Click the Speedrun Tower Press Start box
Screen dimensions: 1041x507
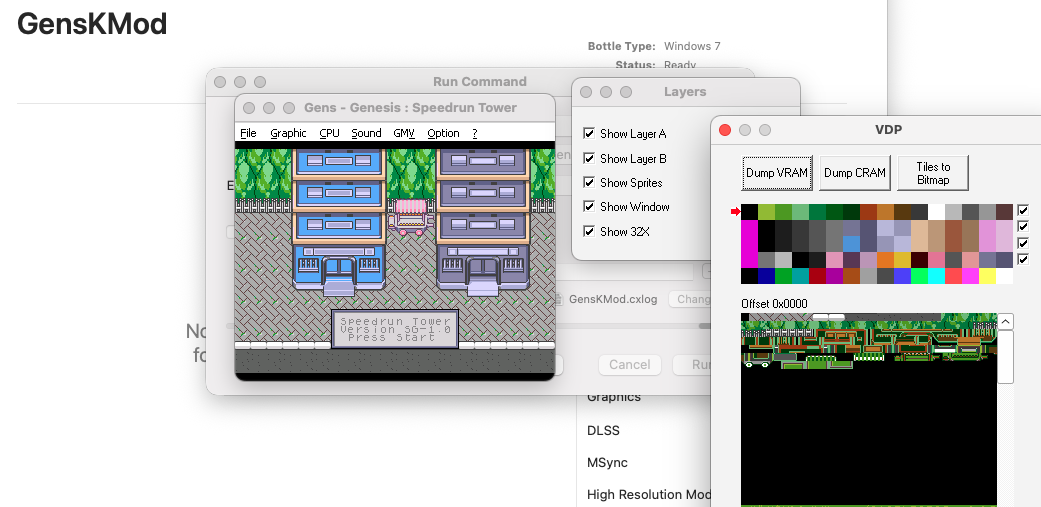point(395,328)
